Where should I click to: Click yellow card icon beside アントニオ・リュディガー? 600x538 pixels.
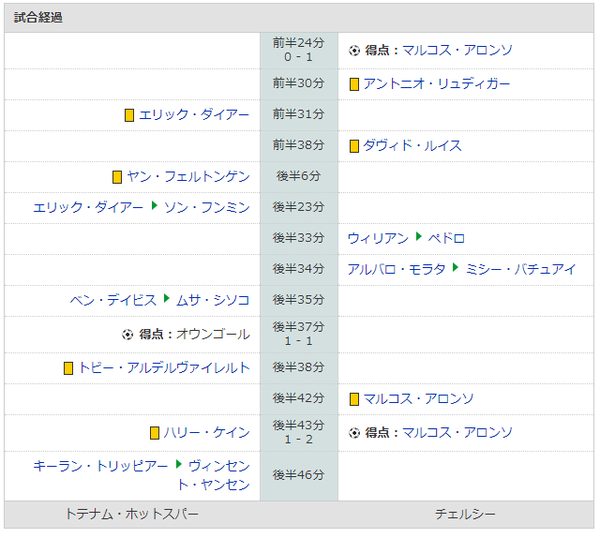pyautogui.click(x=354, y=84)
